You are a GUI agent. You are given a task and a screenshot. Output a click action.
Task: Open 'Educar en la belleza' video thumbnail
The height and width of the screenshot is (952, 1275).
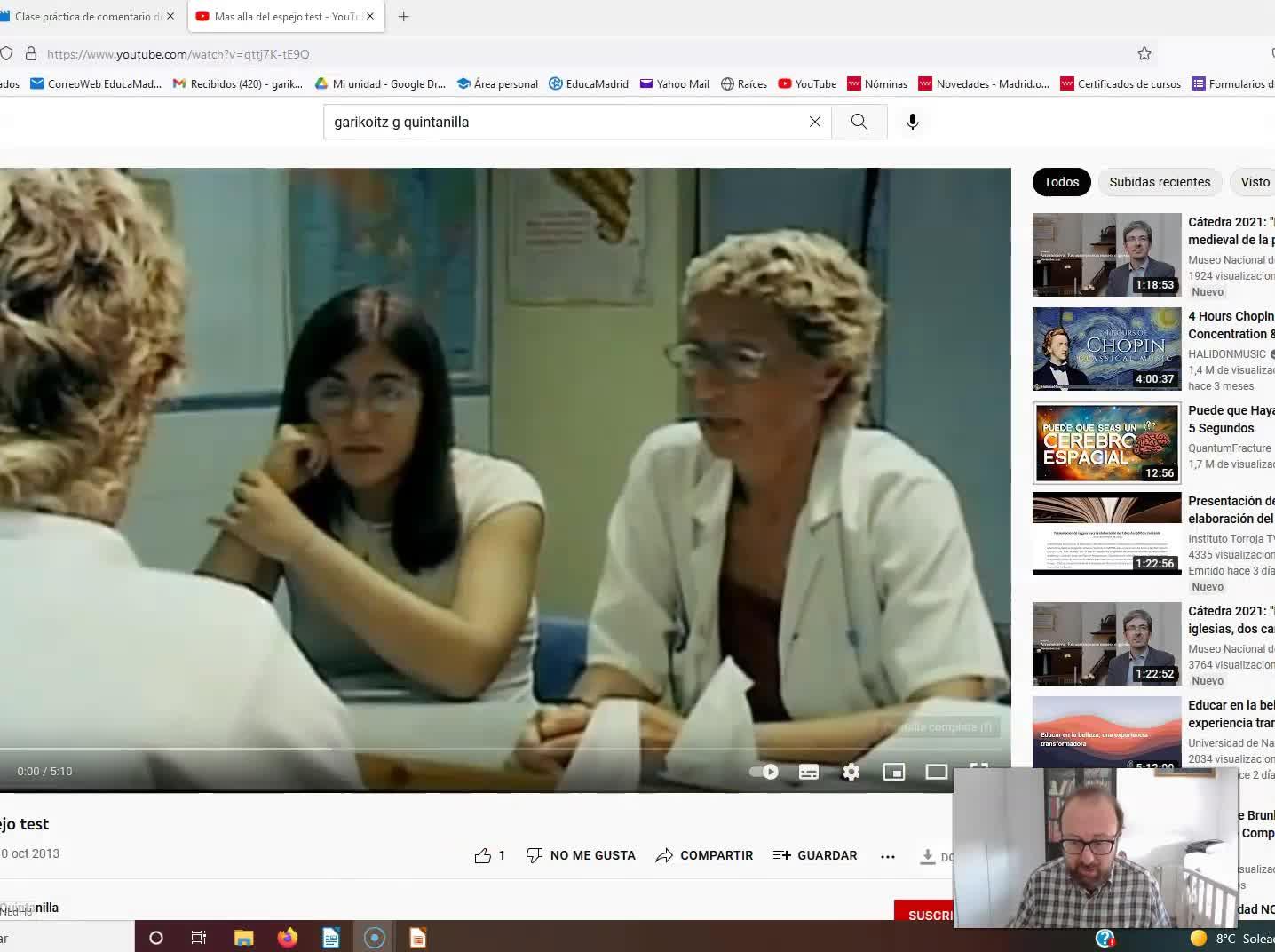pyautogui.click(x=1106, y=732)
